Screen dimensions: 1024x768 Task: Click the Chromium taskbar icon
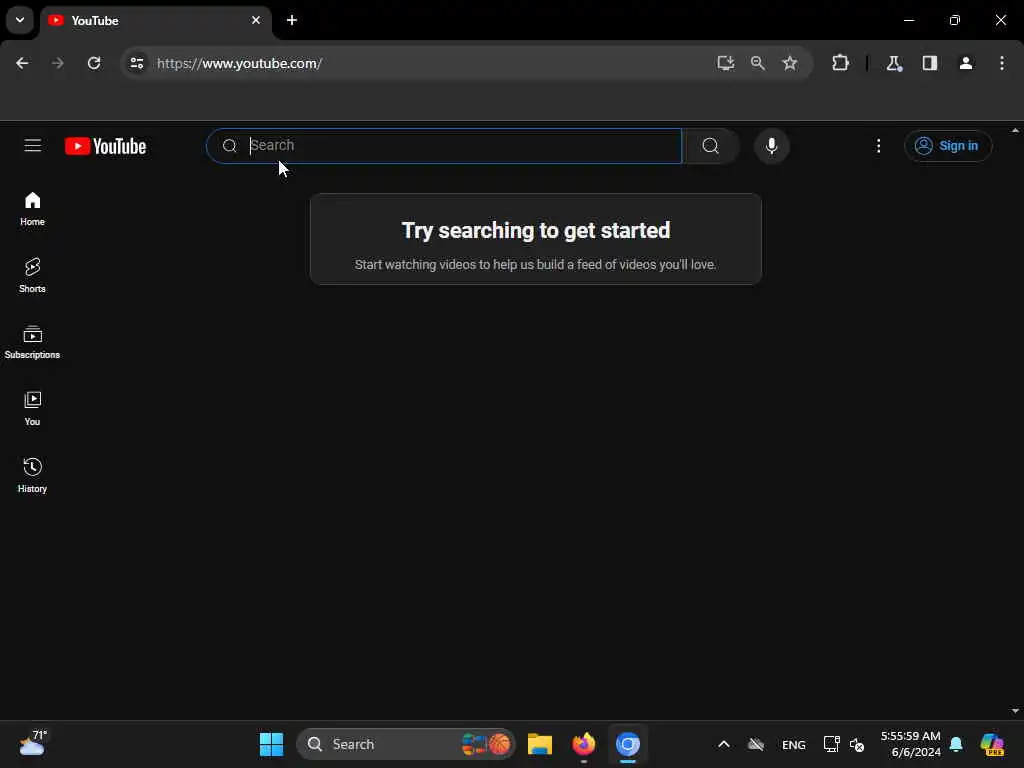(628, 744)
